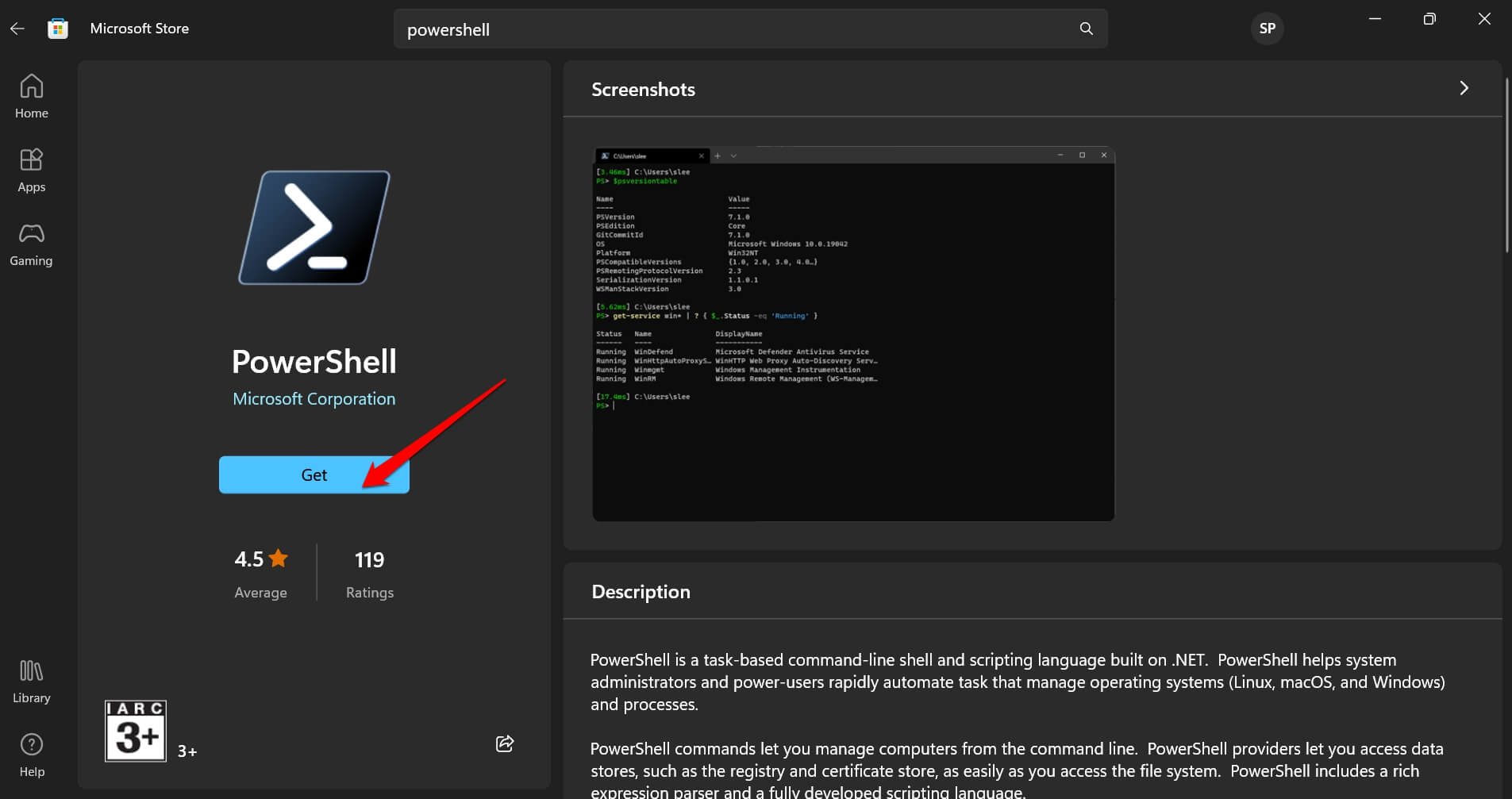Screen dimensions: 1512x799
Task: Open Library in the sidebar
Action: [31, 682]
